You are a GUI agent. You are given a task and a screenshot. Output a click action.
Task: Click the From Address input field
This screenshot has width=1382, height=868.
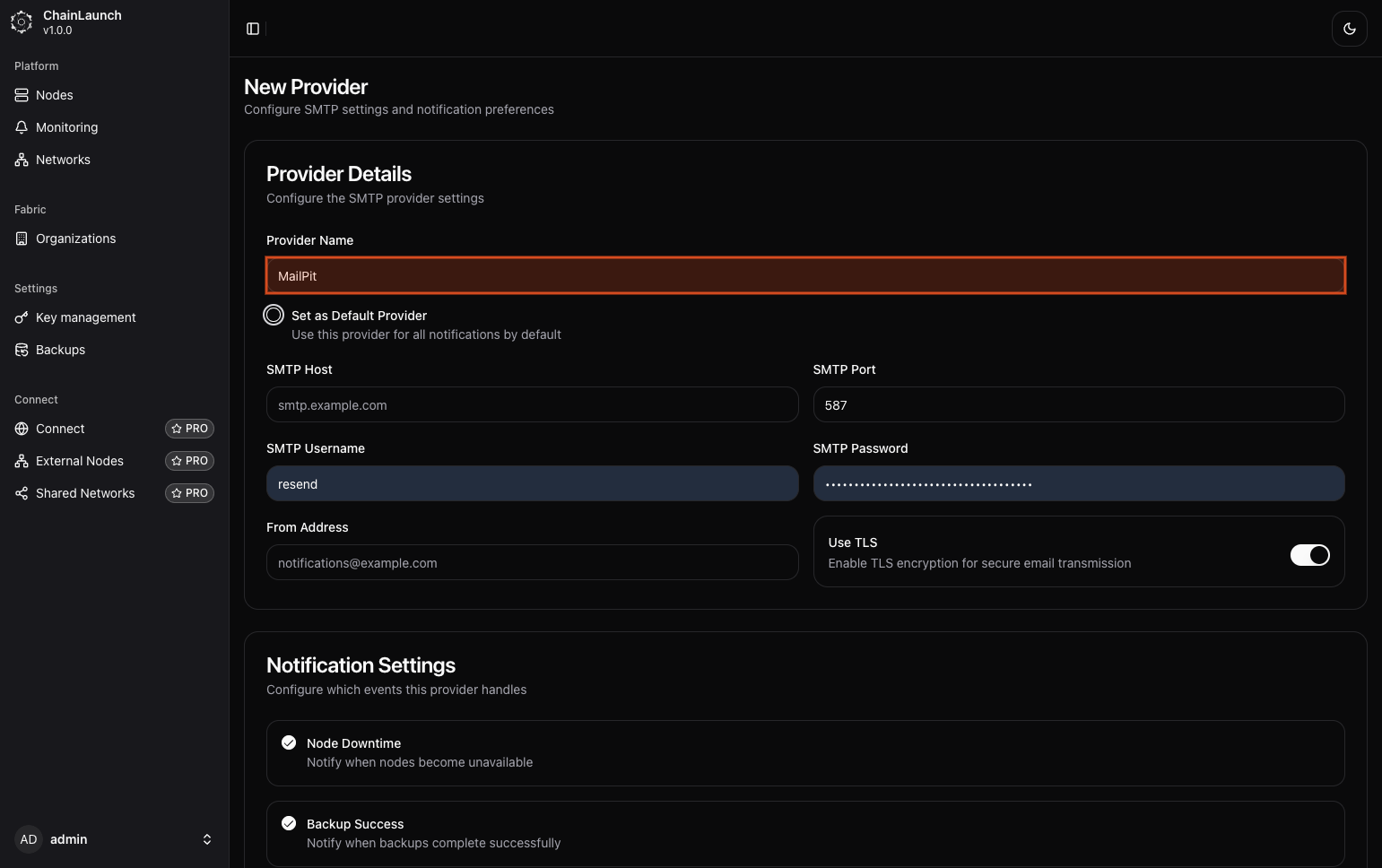click(x=532, y=562)
